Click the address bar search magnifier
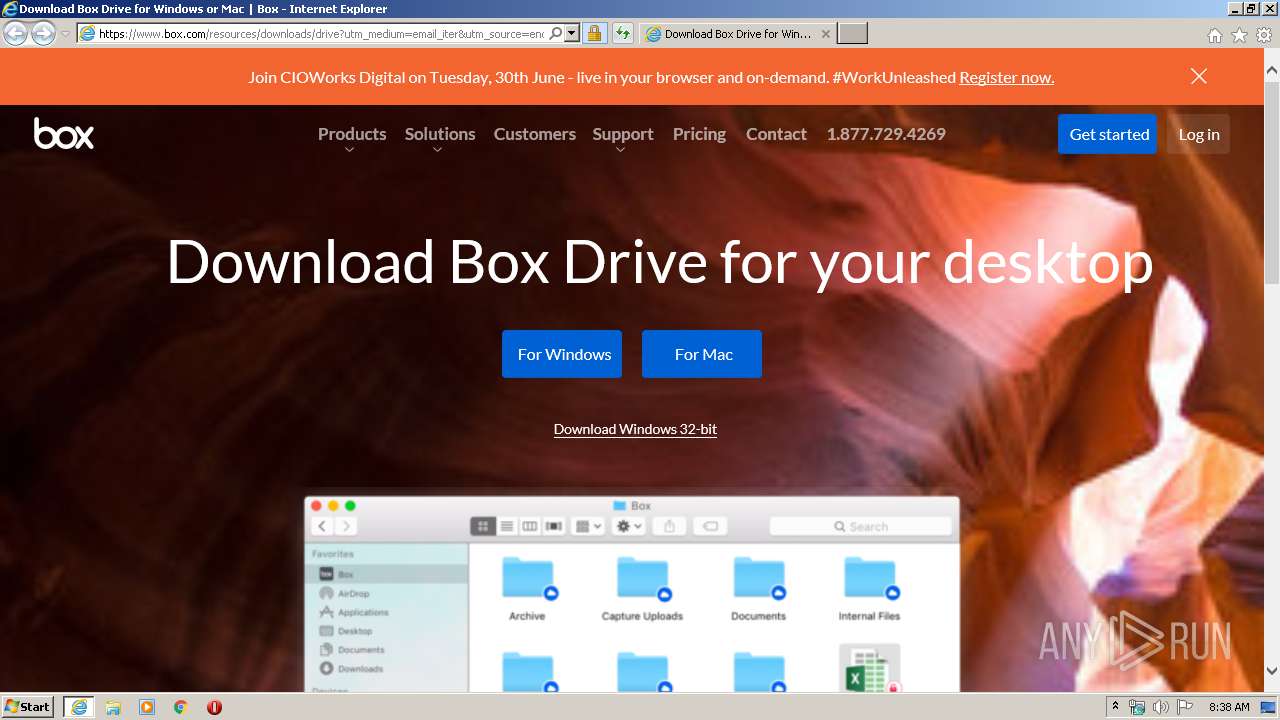This screenshot has width=1280, height=720. click(556, 33)
